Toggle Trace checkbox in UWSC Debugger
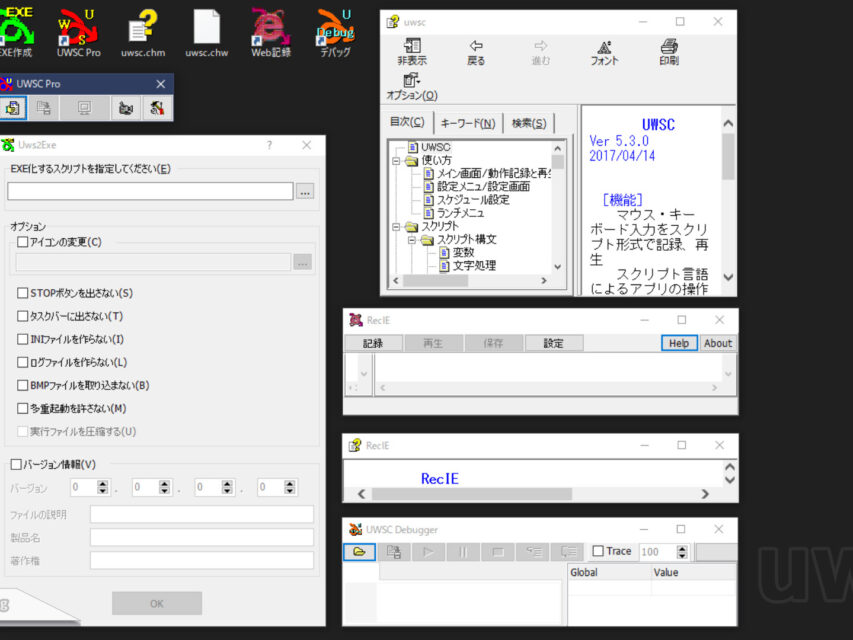853x640 pixels. pos(598,551)
